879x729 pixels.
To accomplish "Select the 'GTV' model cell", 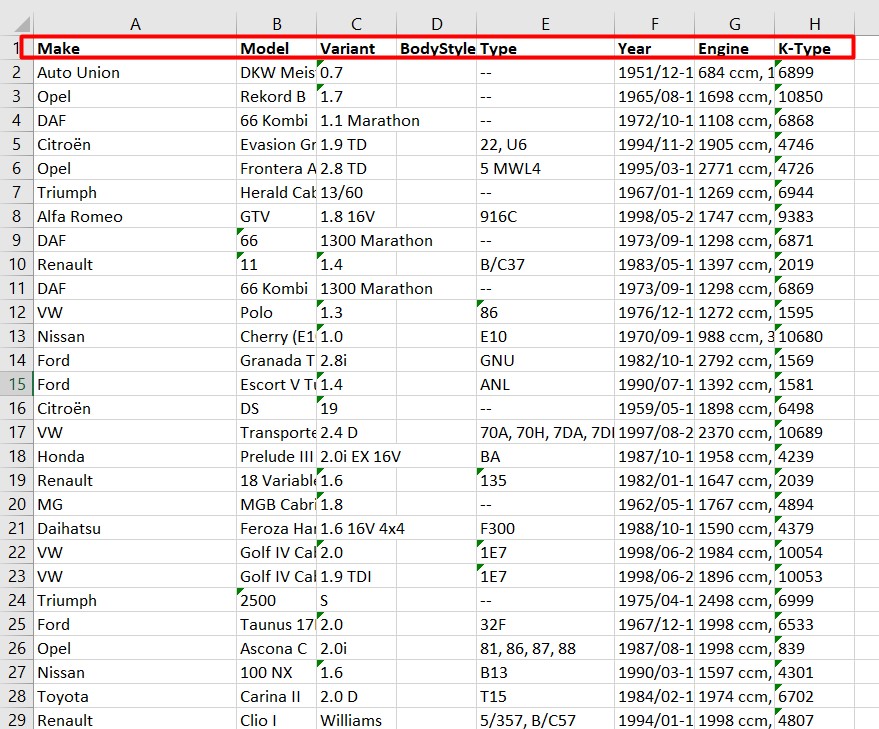I will pyautogui.click(x=276, y=216).
